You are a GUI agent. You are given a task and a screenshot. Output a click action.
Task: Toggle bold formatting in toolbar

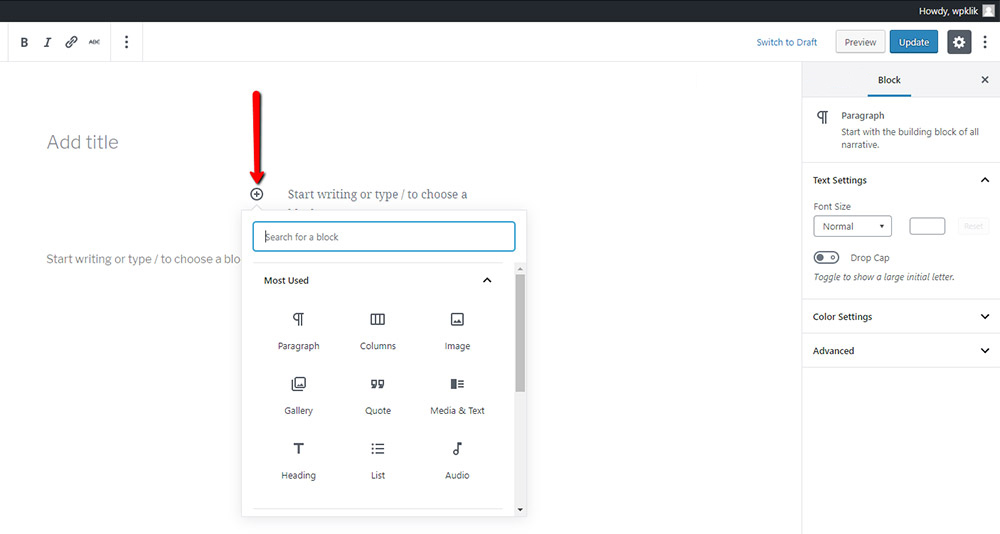(x=24, y=42)
